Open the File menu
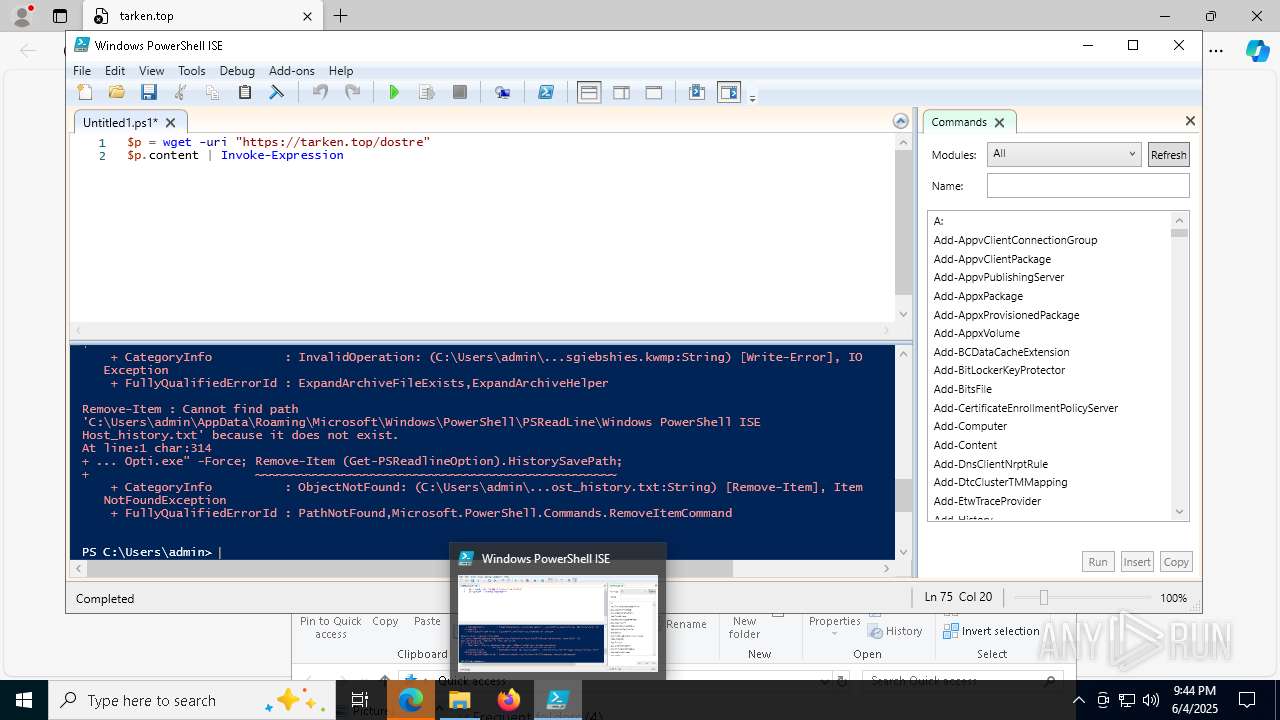Image resolution: width=1280 pixels, height=720 pixels. pos(82,71)
